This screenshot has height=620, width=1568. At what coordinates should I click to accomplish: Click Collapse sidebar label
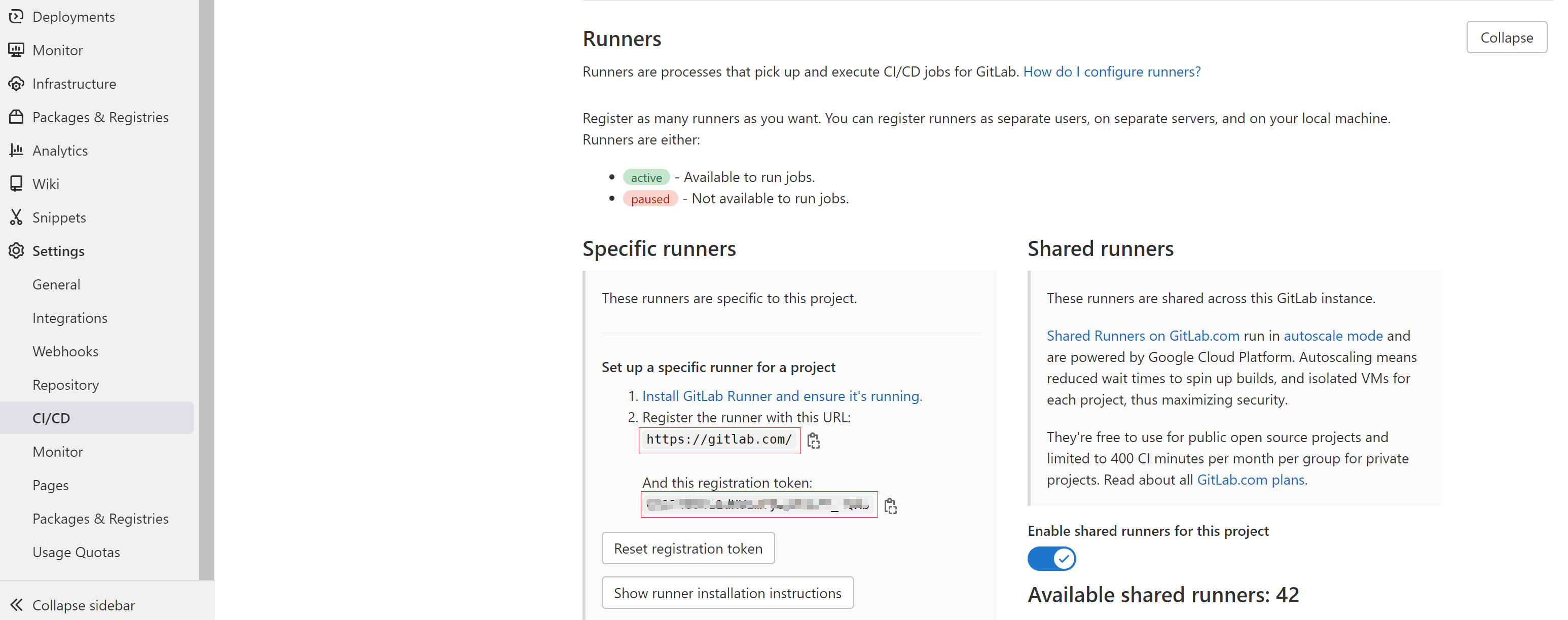coord(84,605)
